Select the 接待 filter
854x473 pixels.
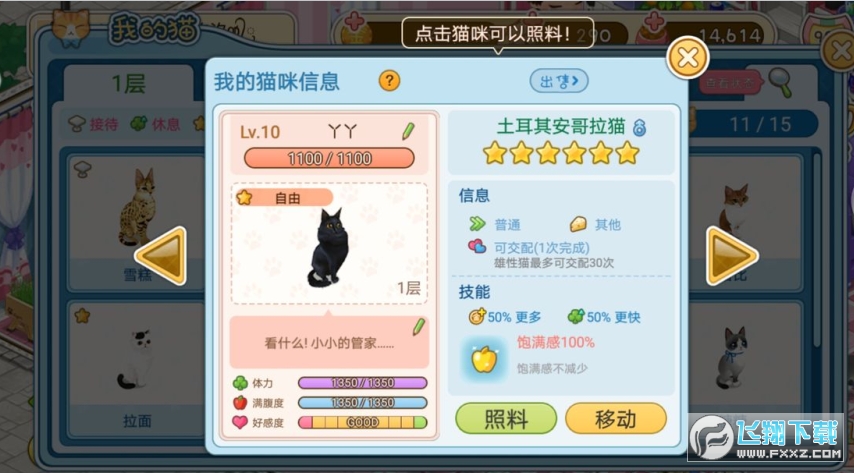click(94, 124)
